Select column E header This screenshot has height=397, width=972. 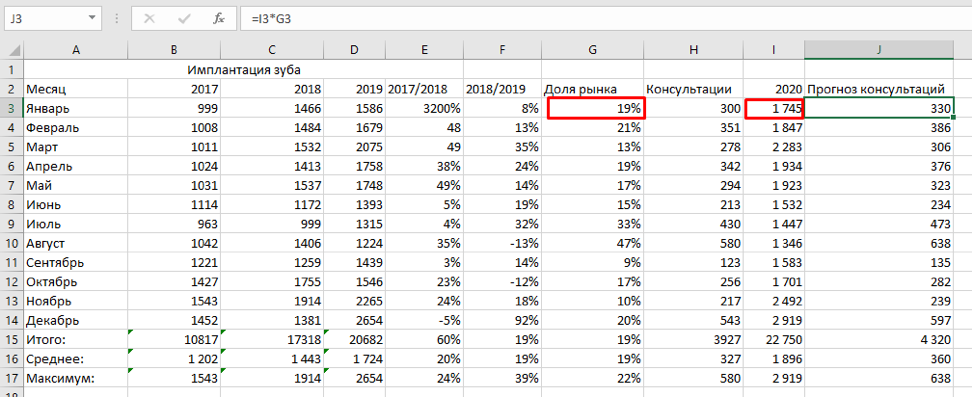(x=424, y=50)
